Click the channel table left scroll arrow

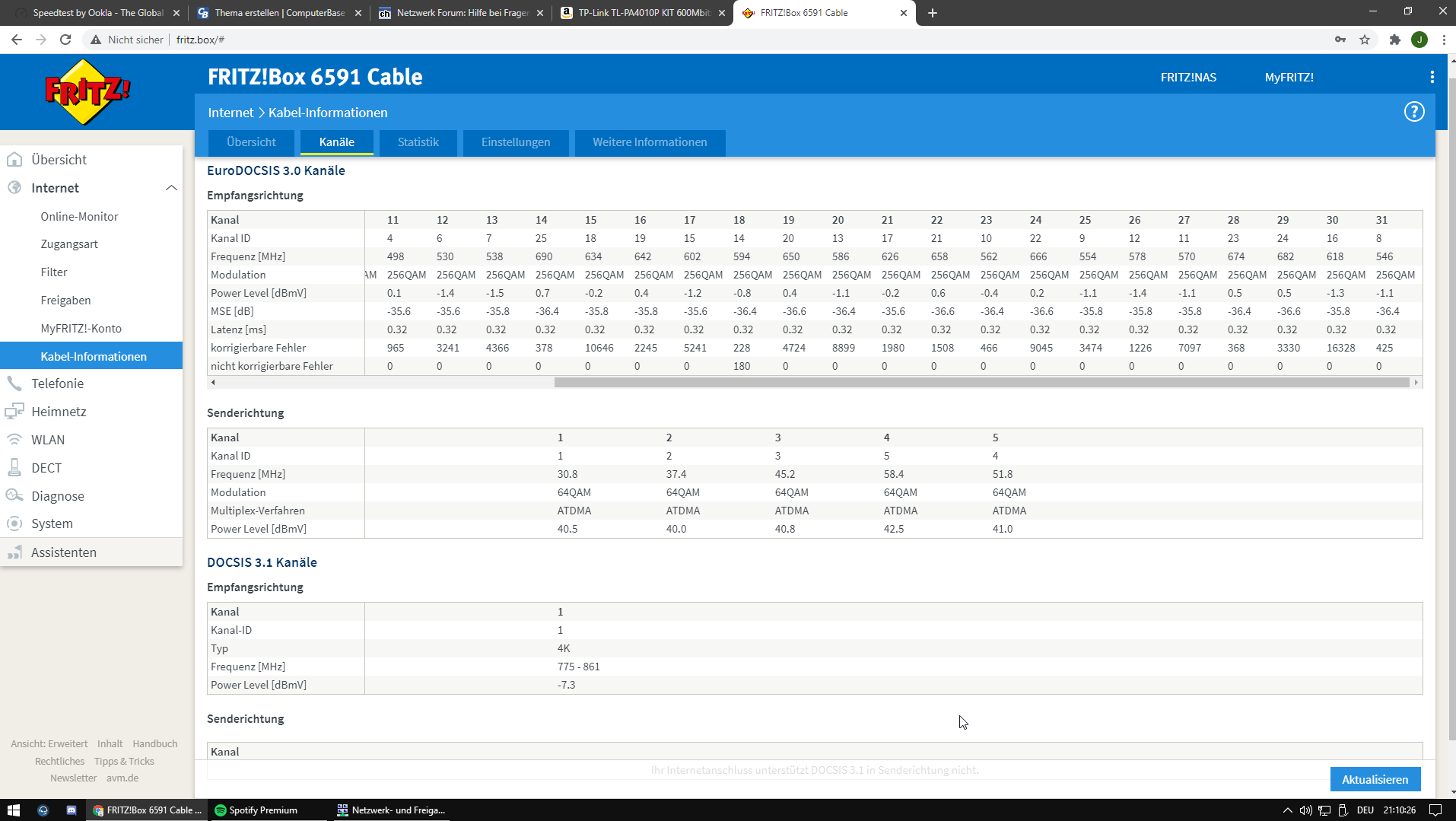pyautogui.click(x=213, y=383)
